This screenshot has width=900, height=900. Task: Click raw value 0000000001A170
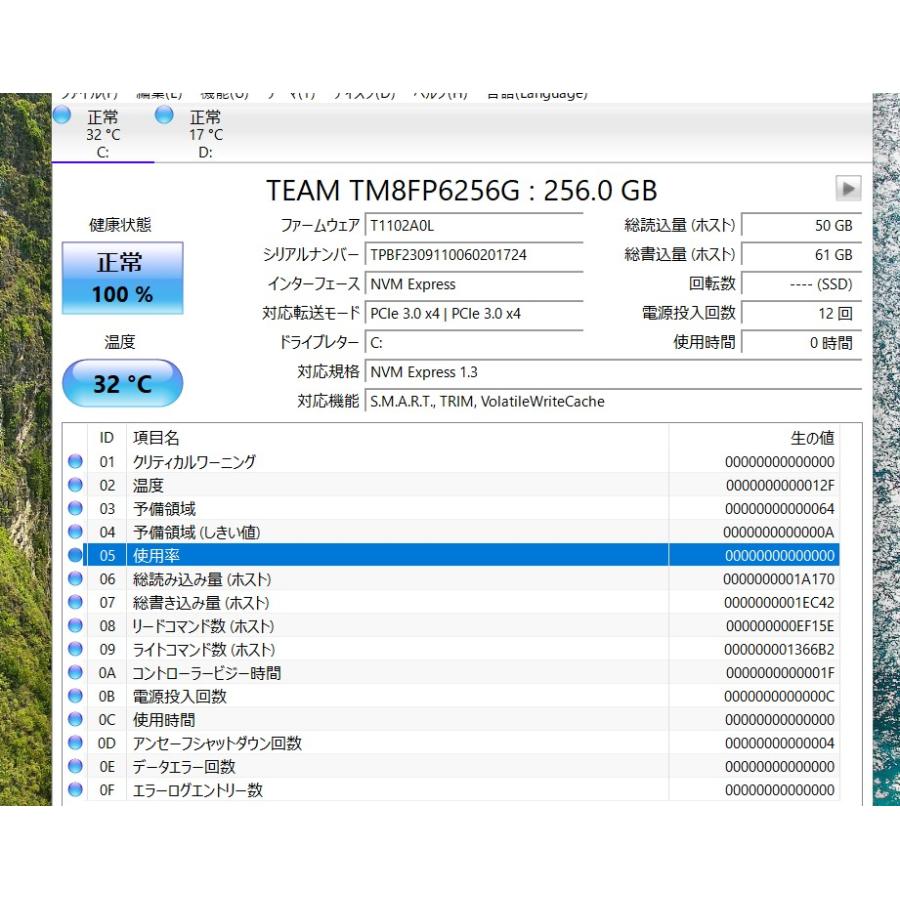(x=779, y=579)
